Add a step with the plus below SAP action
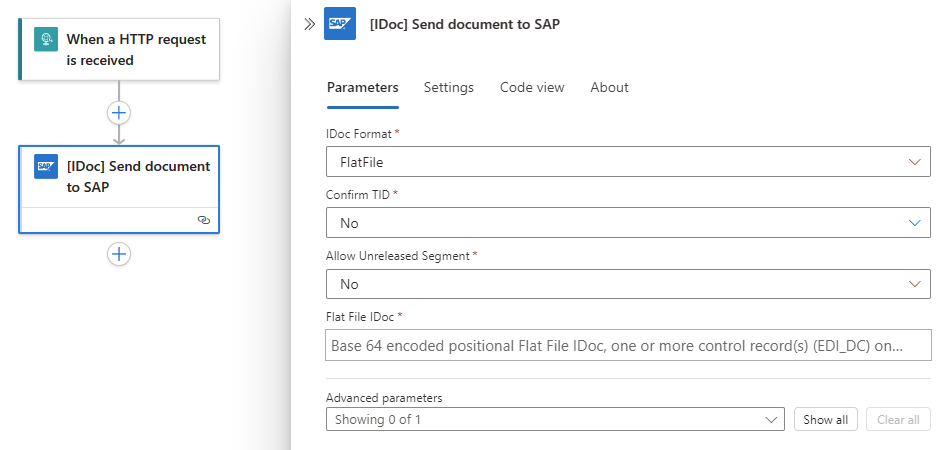 click(x=119, y=254)
